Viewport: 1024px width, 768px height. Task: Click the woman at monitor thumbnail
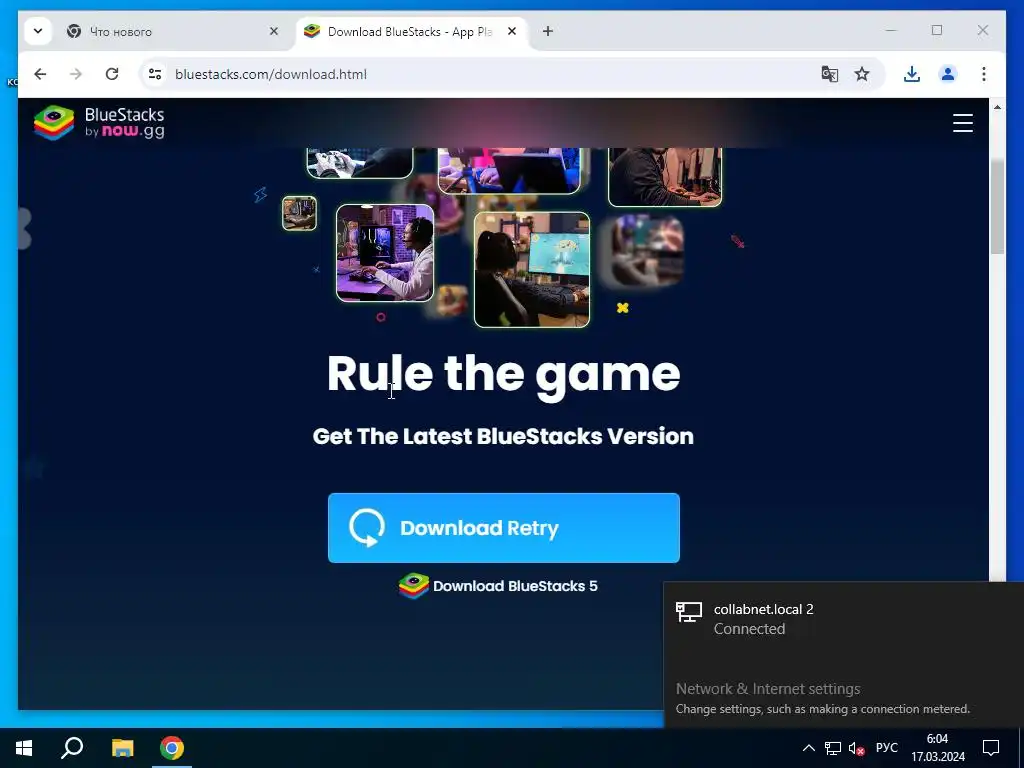[532, 270]
